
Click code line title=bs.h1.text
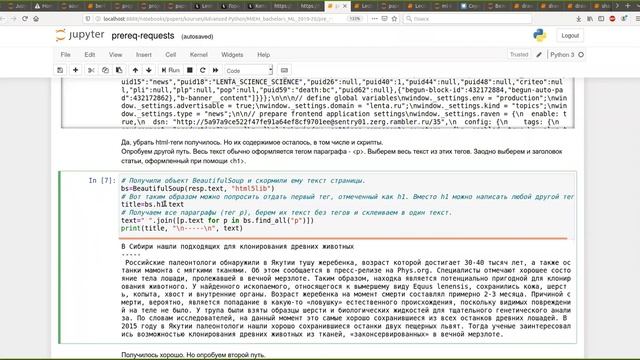click(152, 204)
